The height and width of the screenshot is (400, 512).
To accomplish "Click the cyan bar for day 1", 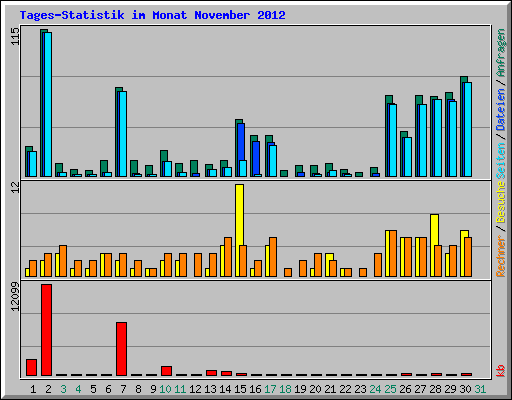I will [33, 164].
